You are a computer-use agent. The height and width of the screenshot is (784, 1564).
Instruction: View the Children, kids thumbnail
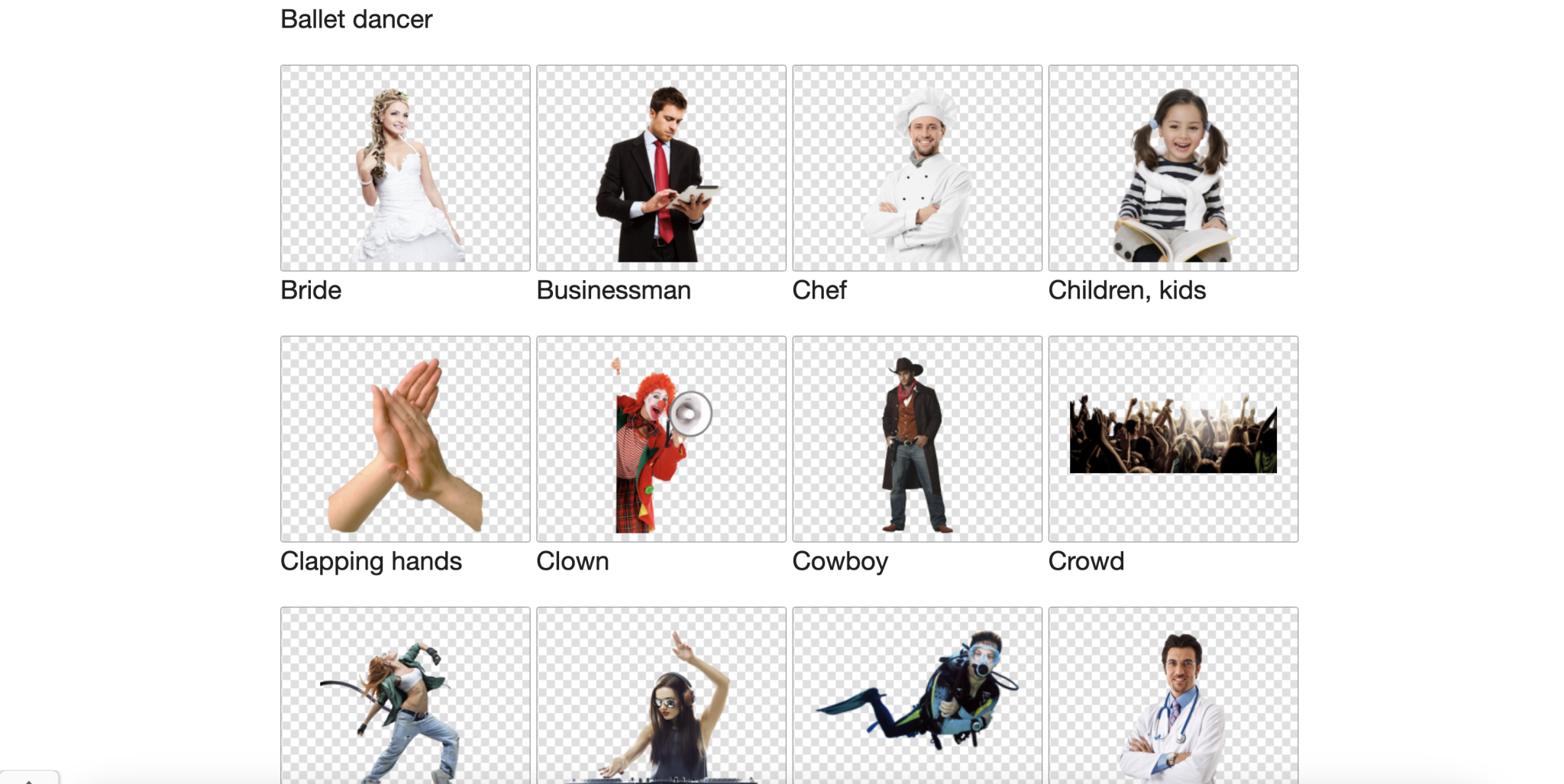[1173, 167]
